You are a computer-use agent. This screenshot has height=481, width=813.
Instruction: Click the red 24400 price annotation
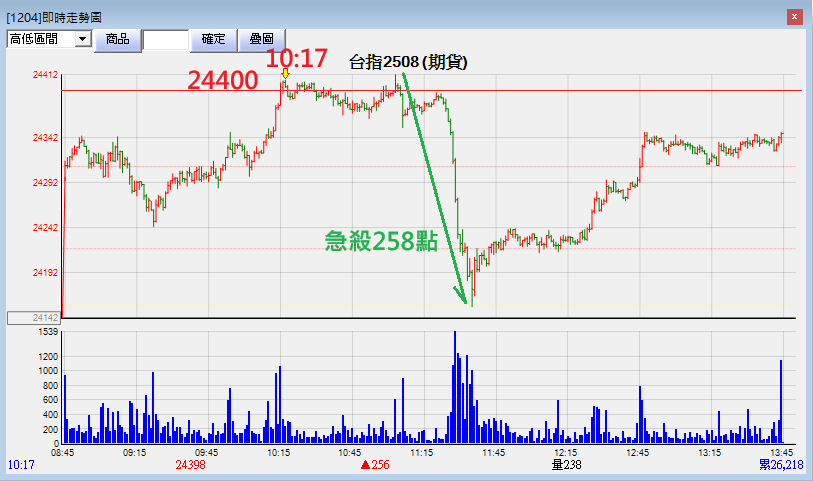coord(223,81)
